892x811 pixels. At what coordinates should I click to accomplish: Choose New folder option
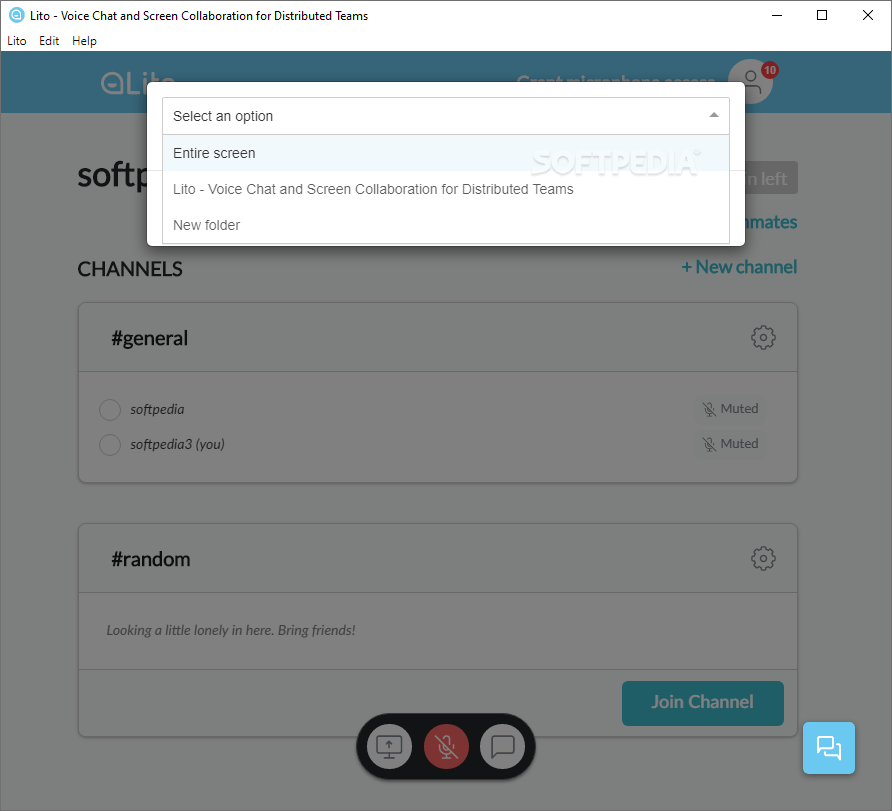click(x=445, y=225)
